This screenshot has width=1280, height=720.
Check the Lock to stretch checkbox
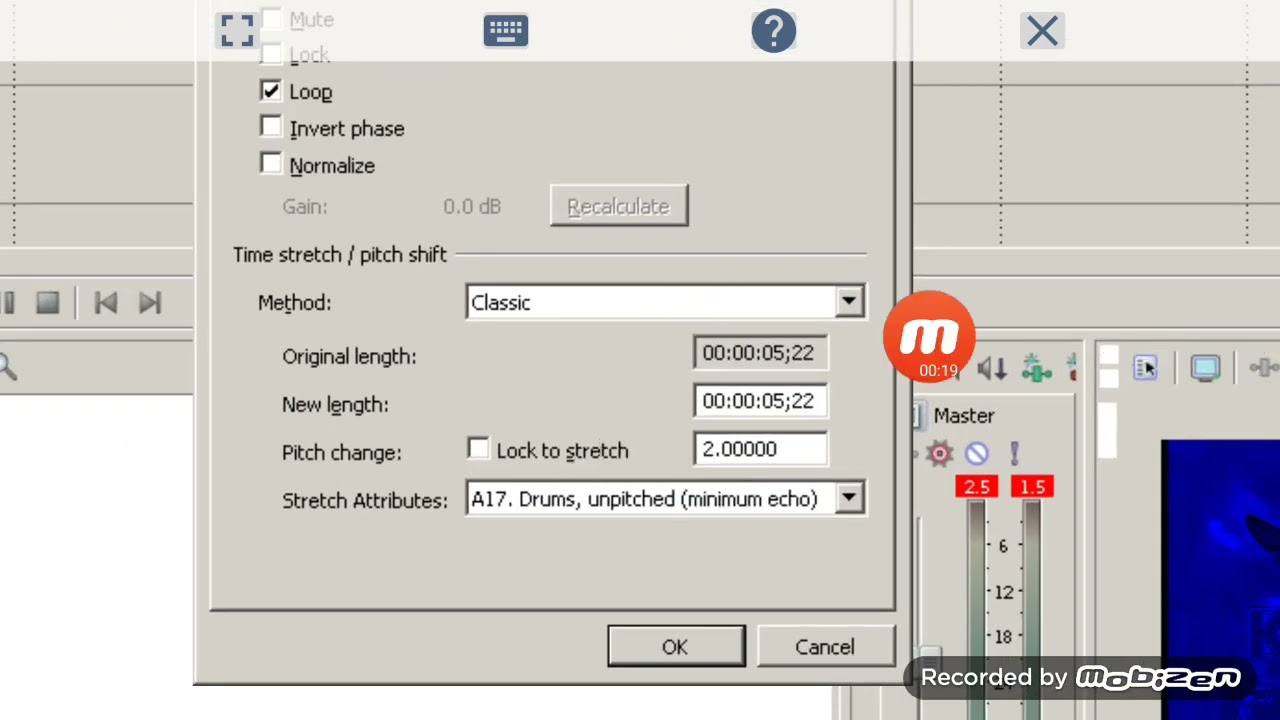[479, 450]
